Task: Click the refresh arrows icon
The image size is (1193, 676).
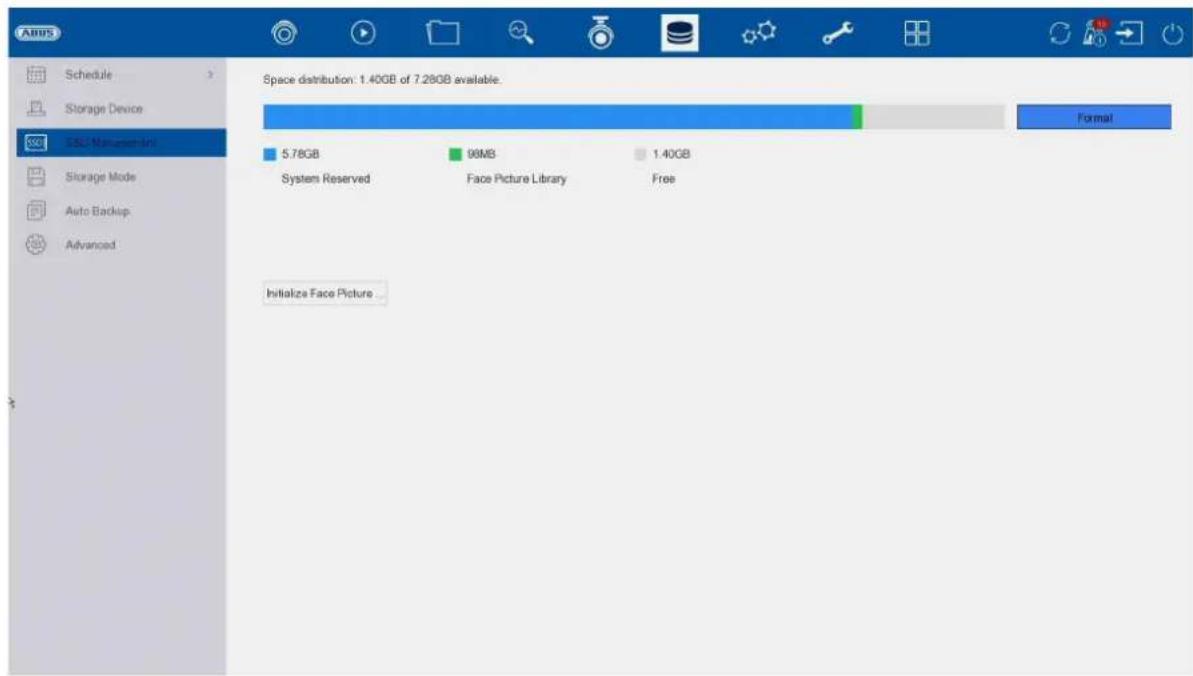Action: click(x=1059, y=33)
